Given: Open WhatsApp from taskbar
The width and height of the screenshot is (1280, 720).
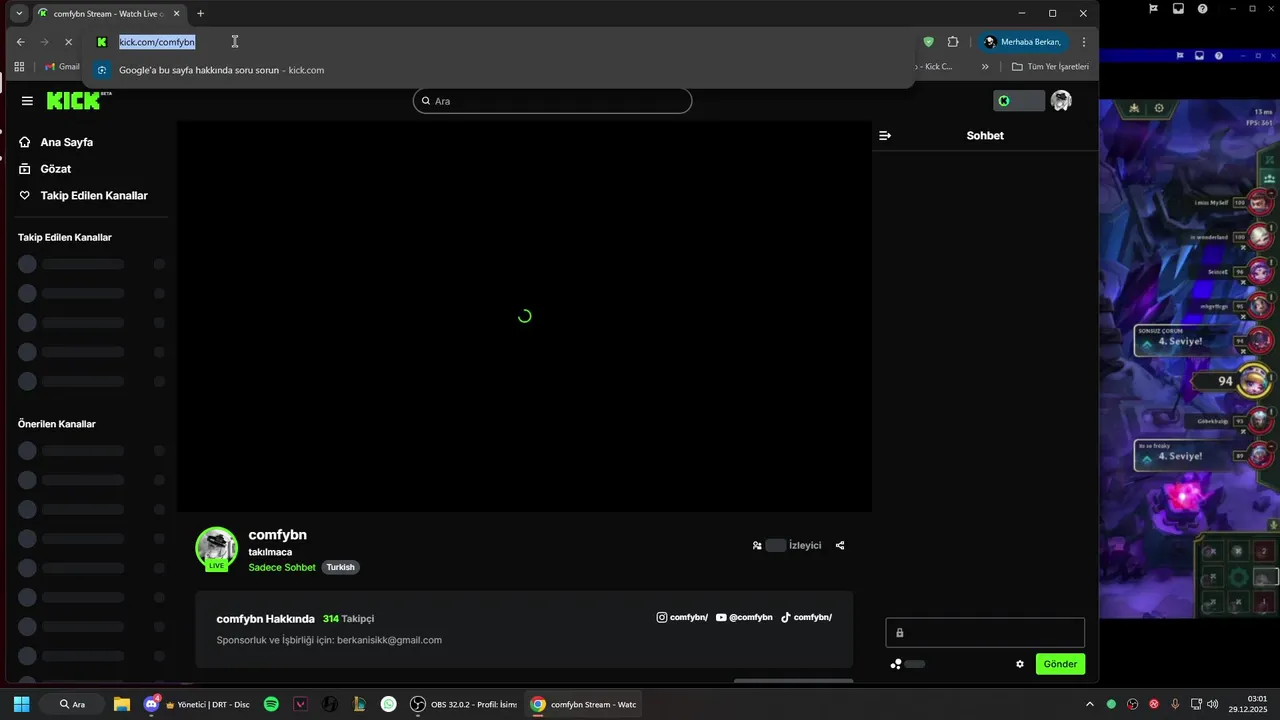Looking at the screenshot, I should tap(388, 704).
